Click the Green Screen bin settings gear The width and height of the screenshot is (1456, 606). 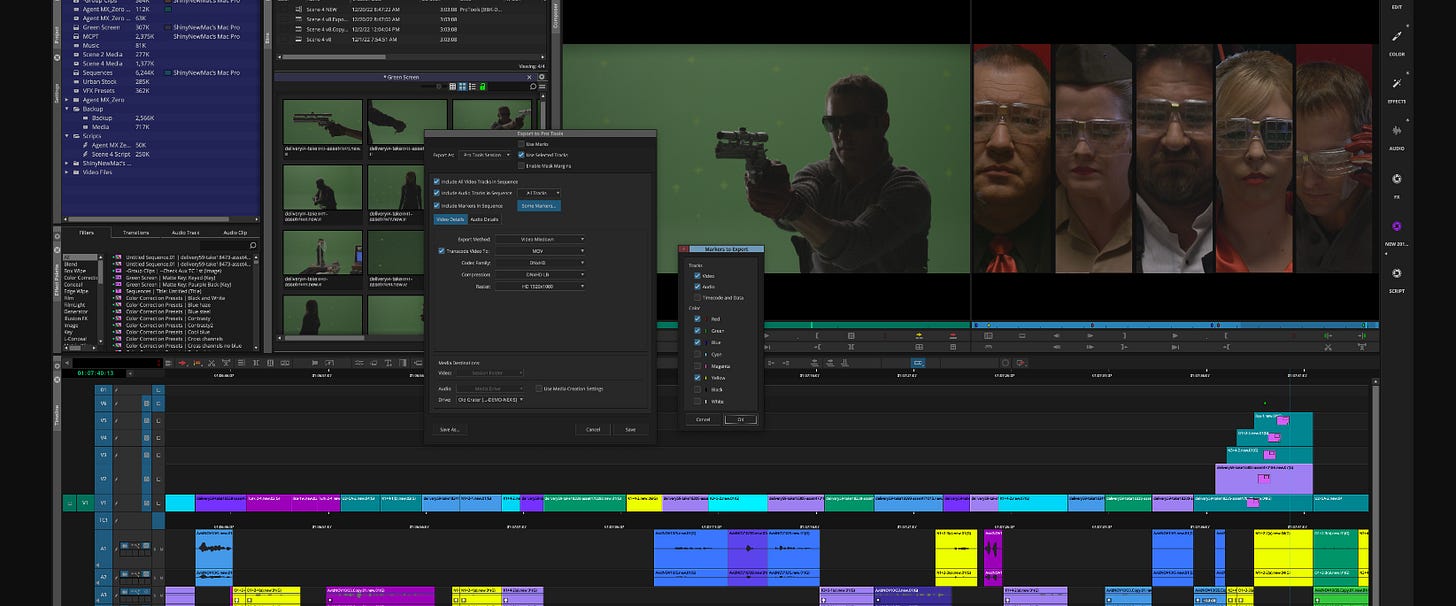[x=541, y=77]
